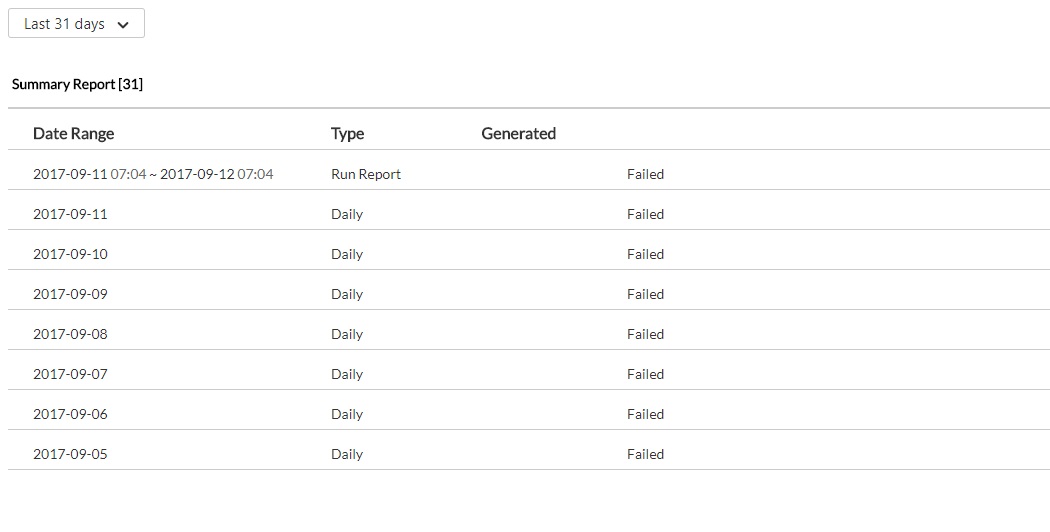Screen dimensions: 1050x532
Task: Click the Run Report type label
Action: pyautogui.click(x=365, y=174)
